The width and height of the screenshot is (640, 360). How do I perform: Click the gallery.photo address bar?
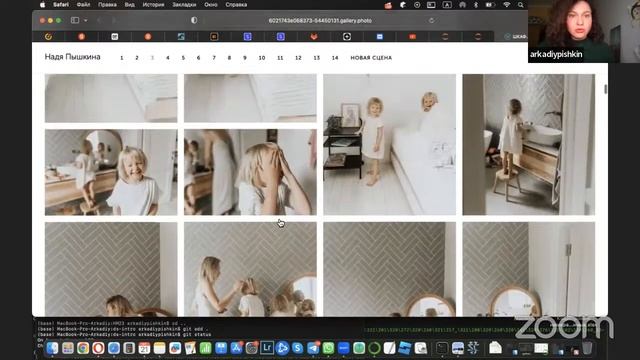tap(320, 20)
